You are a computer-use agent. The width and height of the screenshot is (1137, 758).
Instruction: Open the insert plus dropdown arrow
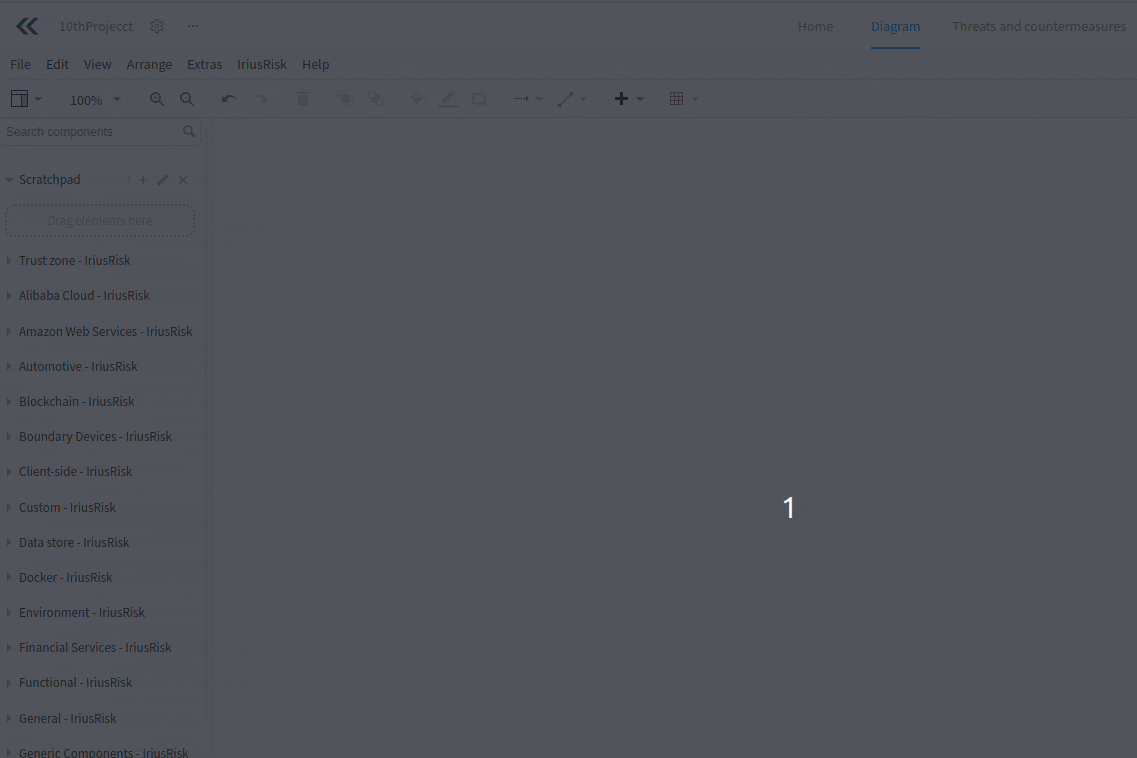tap(640, 99)
